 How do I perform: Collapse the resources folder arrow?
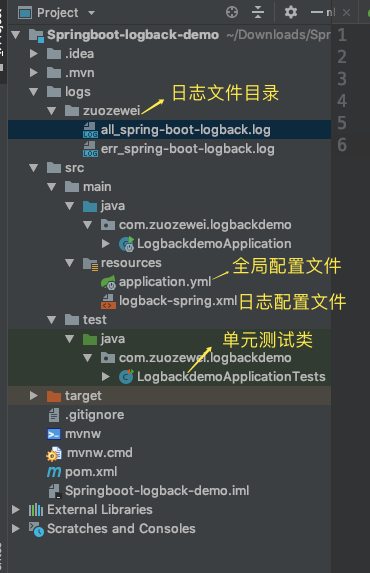tap(69, 263)
